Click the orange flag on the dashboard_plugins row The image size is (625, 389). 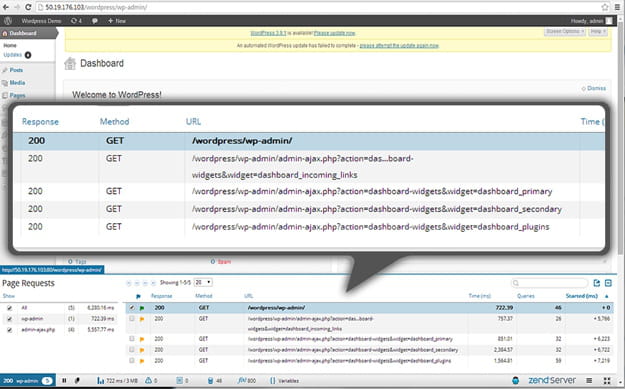click(142, 361)
